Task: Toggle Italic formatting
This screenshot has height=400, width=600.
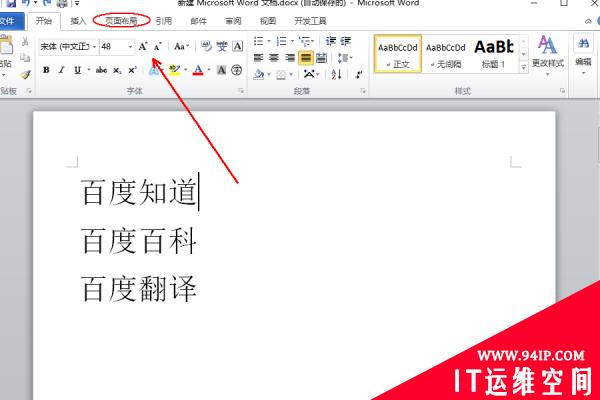Action: pyautogui.click(x=61, y=70)
